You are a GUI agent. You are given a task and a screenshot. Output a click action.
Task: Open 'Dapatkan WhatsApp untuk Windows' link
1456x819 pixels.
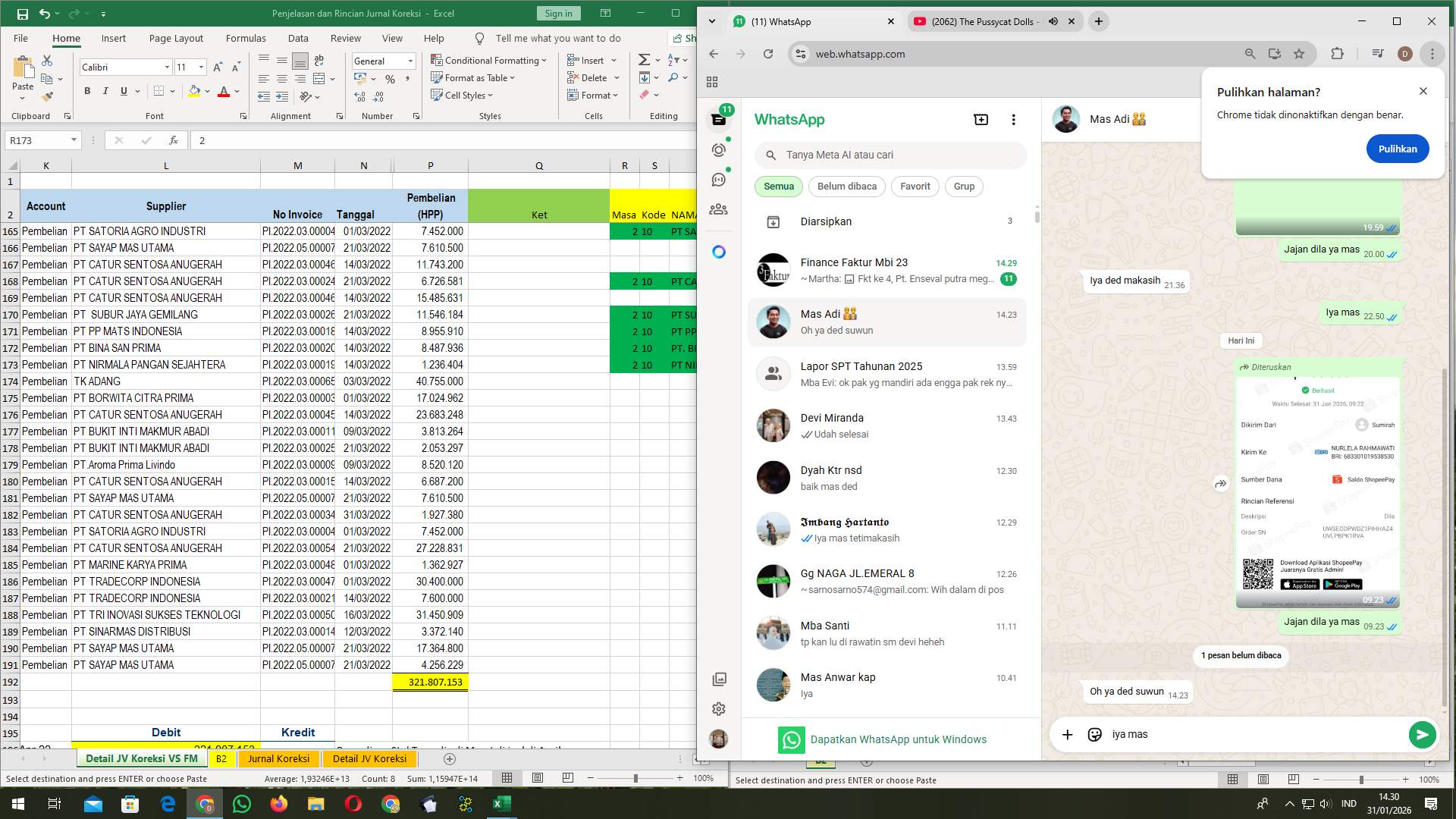coord(898,739)
